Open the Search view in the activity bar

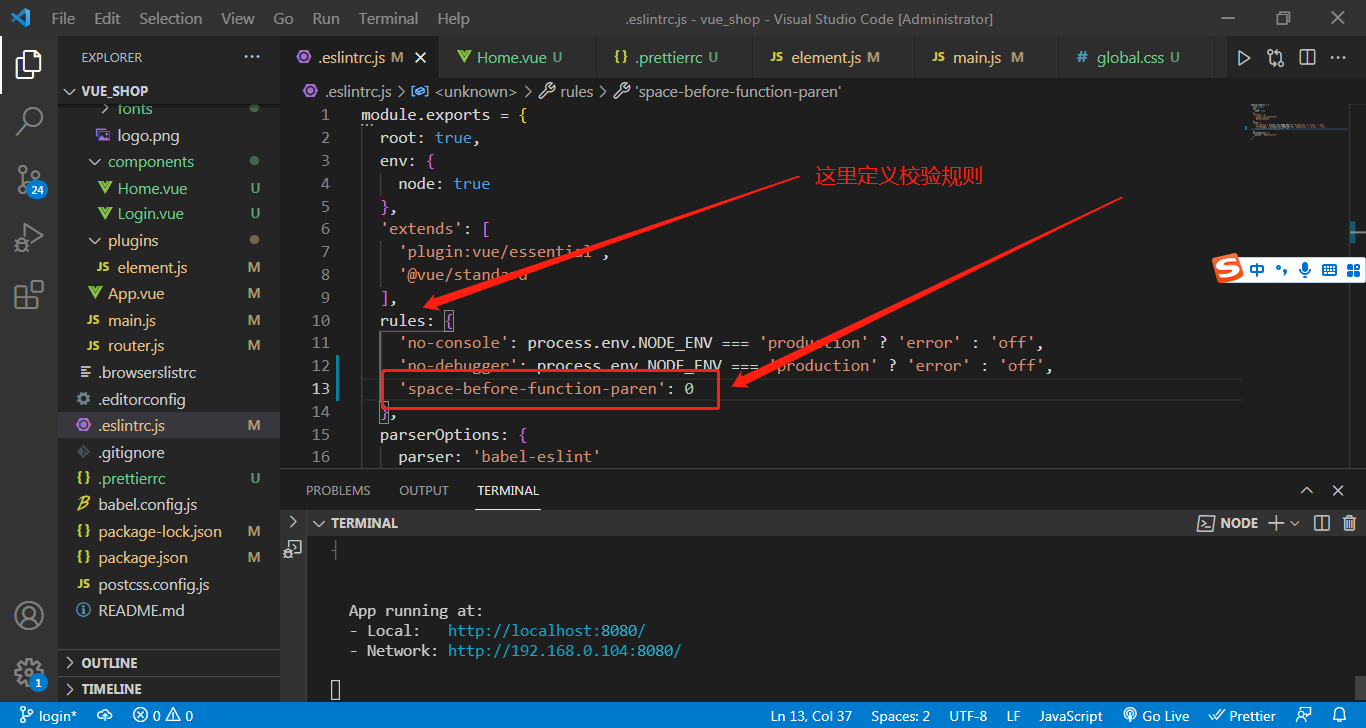click(x=28, y=122)
